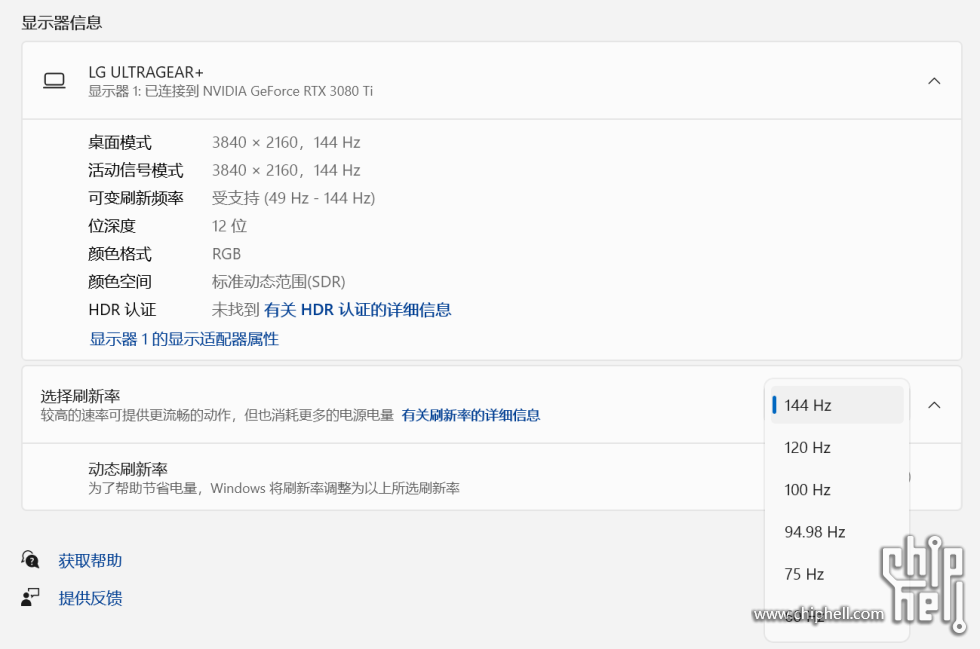
Task: Choose 75 Hz in the refresh rate dropdown
Action: [x=837, y=574]
